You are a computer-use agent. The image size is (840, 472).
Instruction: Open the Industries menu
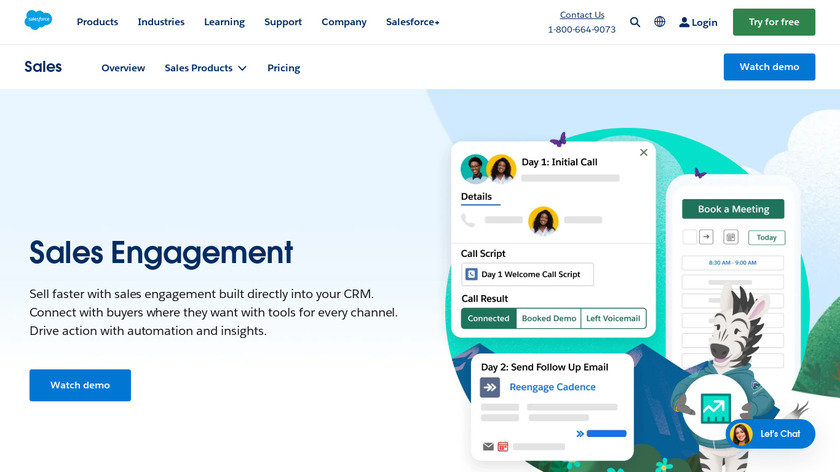coord(161,22)
